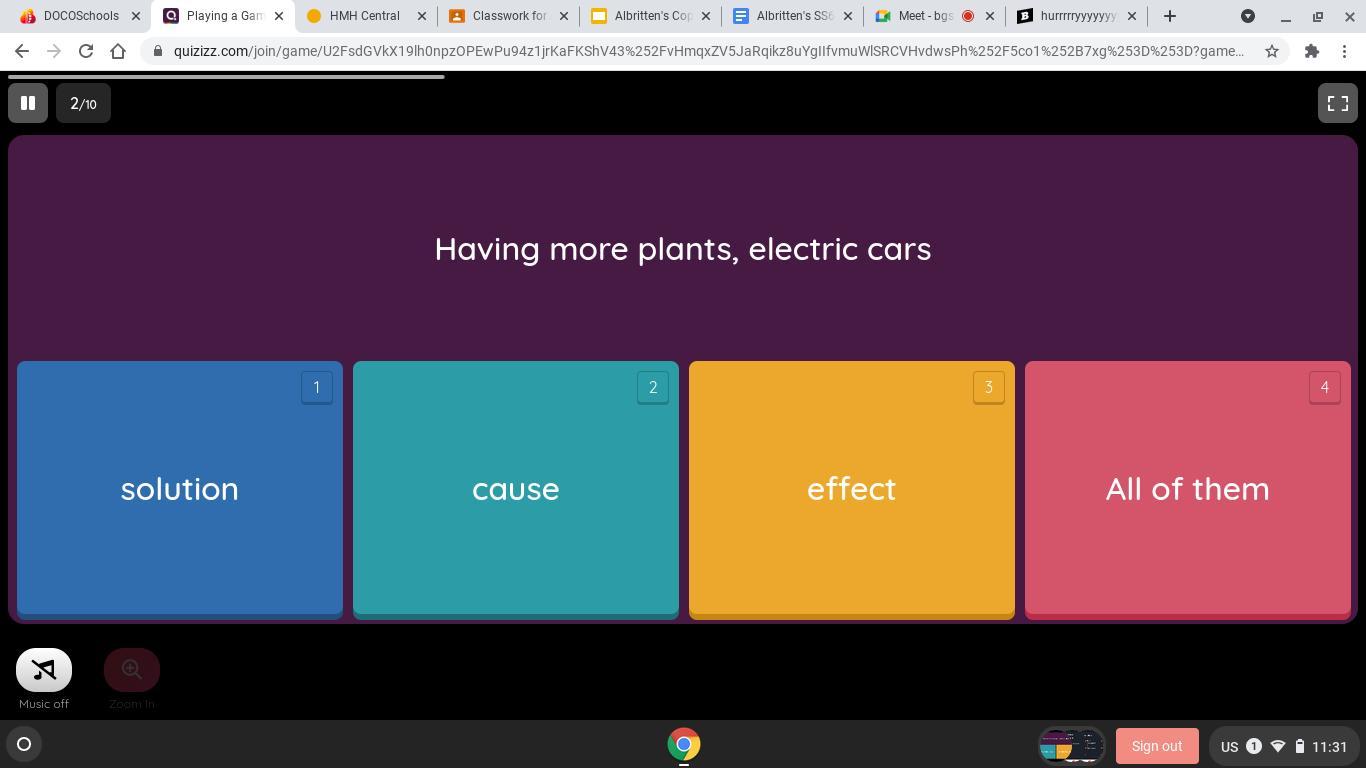Go back to the previous page
The image size is (1366, 768).
tap(22, 51)
